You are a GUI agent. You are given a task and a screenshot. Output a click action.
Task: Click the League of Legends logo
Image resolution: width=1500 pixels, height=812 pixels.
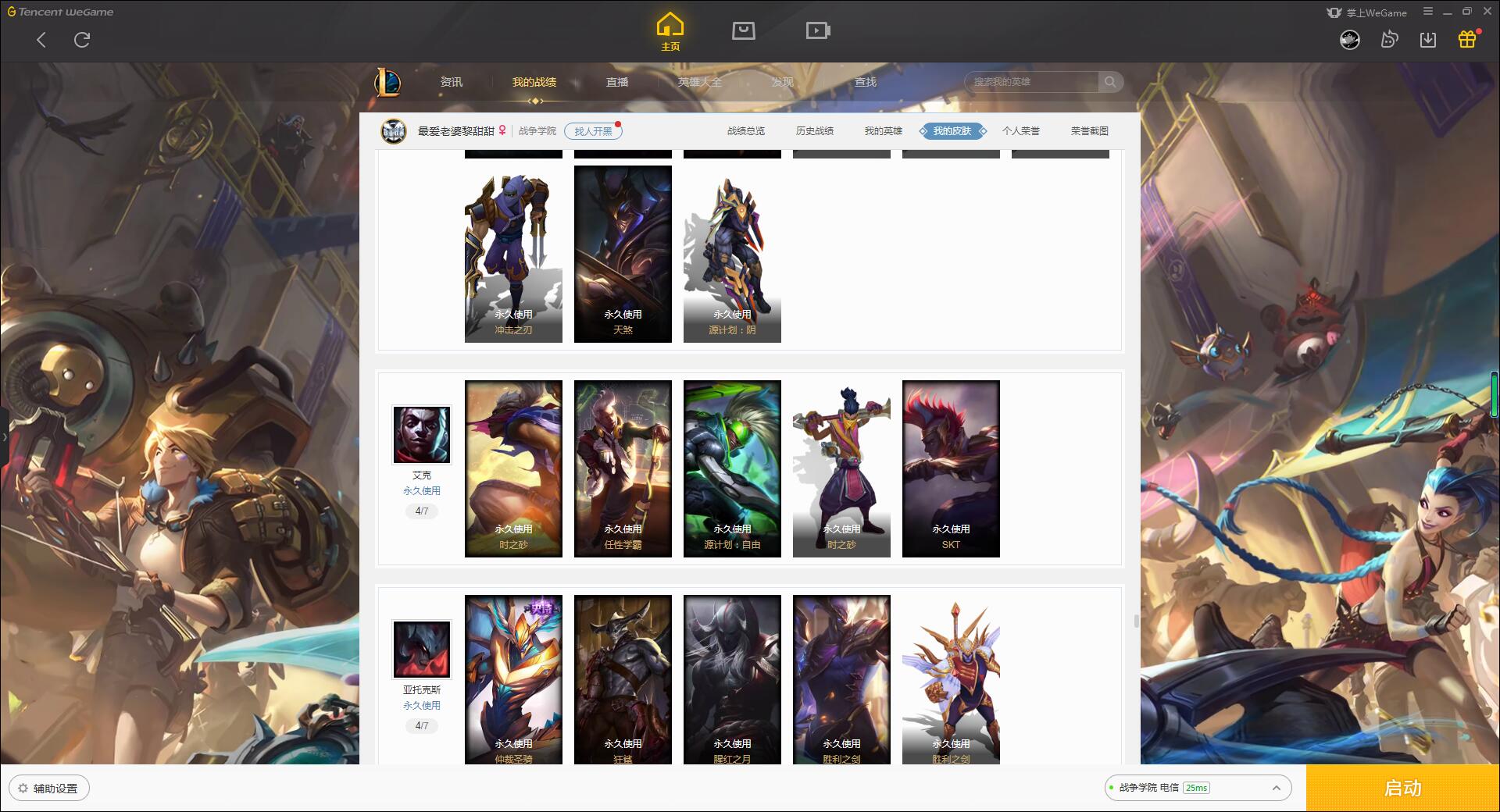388,82
